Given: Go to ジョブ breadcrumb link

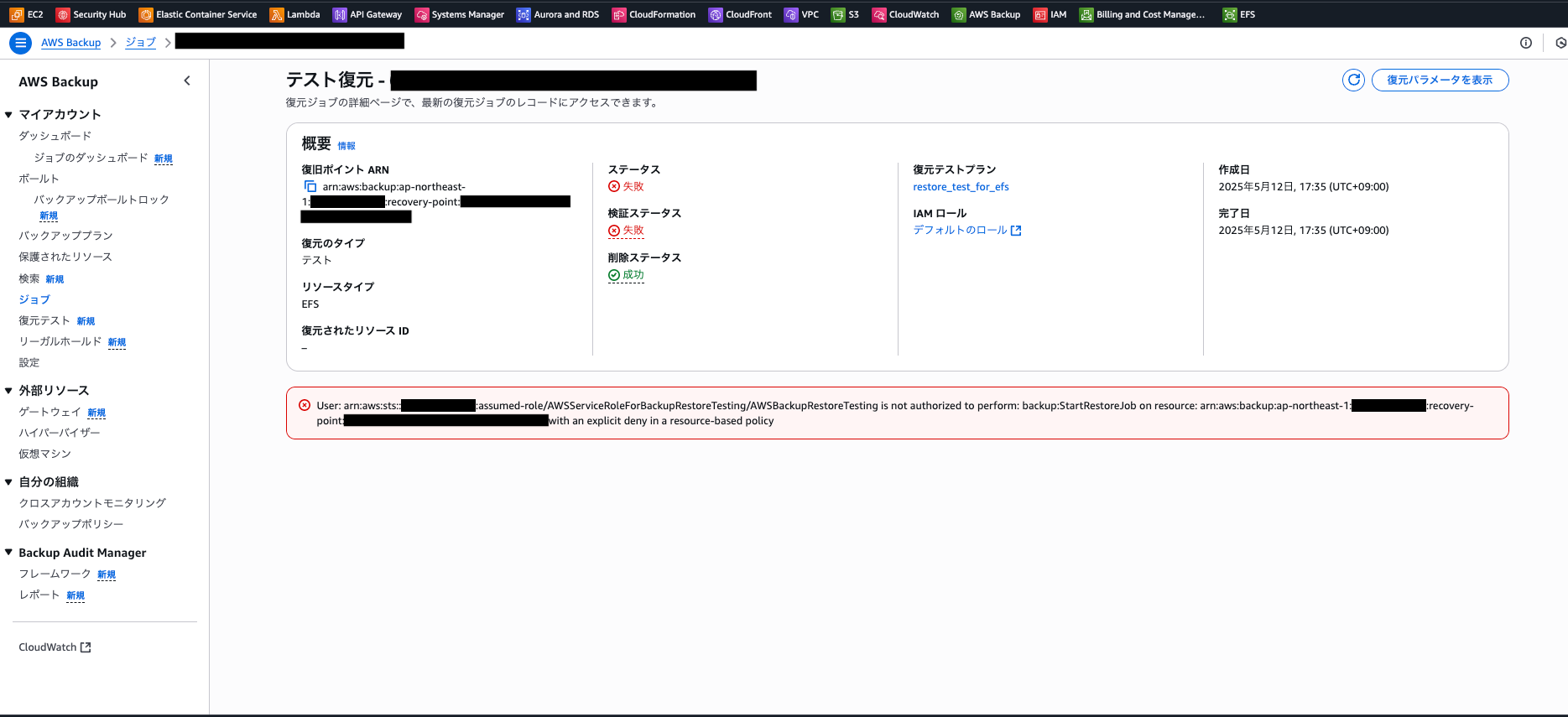Looking at the screenshot, I should pos(141,43).
